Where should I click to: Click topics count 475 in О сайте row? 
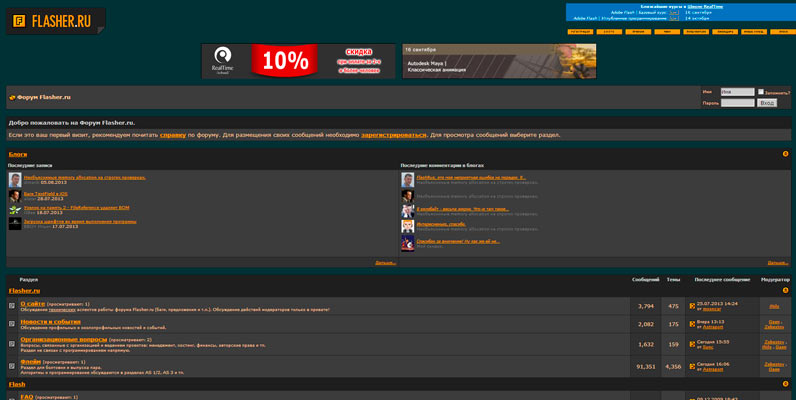tap(673, 306)
